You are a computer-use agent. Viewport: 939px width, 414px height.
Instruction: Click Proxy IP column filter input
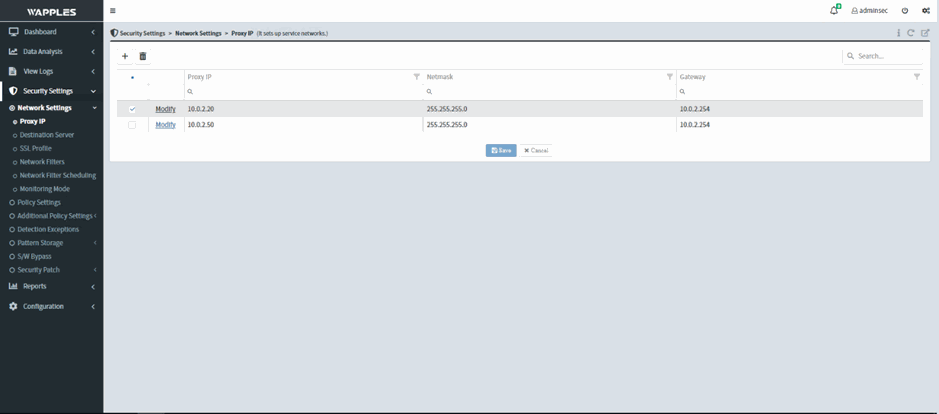pos(303,92)
